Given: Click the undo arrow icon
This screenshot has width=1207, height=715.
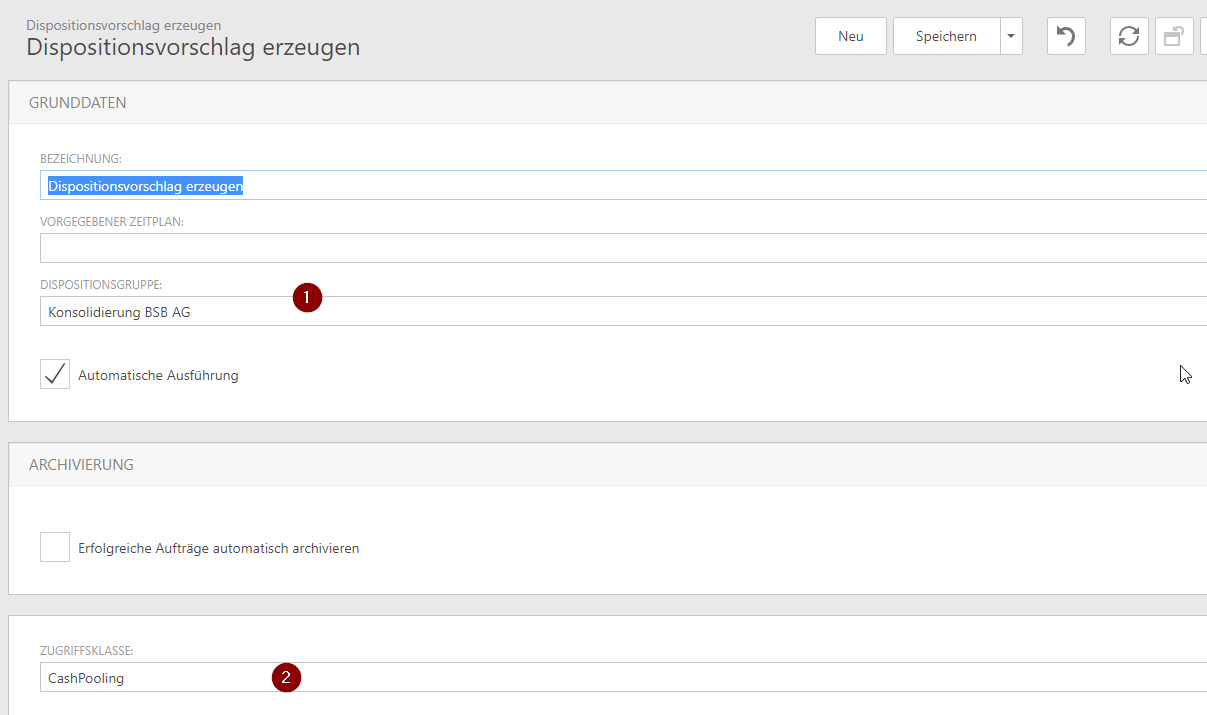Looking at the screenshot, I should (x=1066, y=36).
